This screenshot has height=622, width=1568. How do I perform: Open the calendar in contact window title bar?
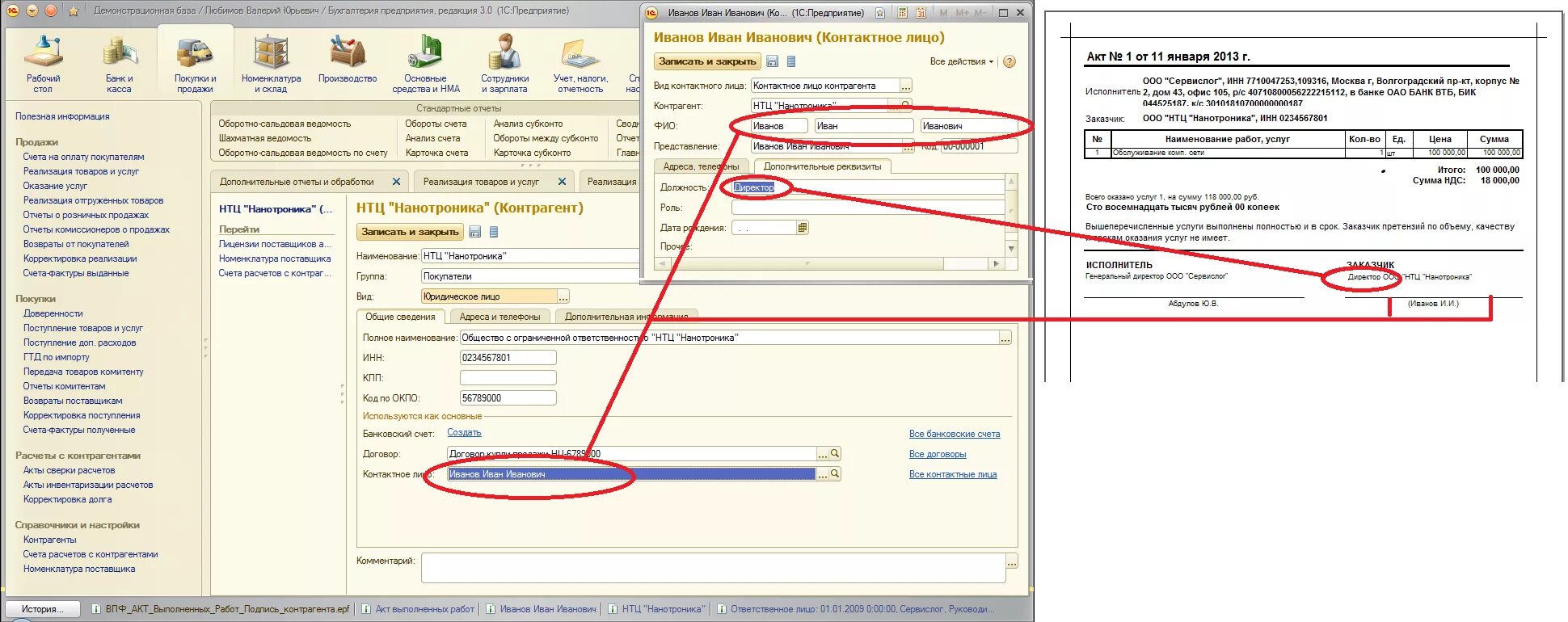(x=921, y=13)
